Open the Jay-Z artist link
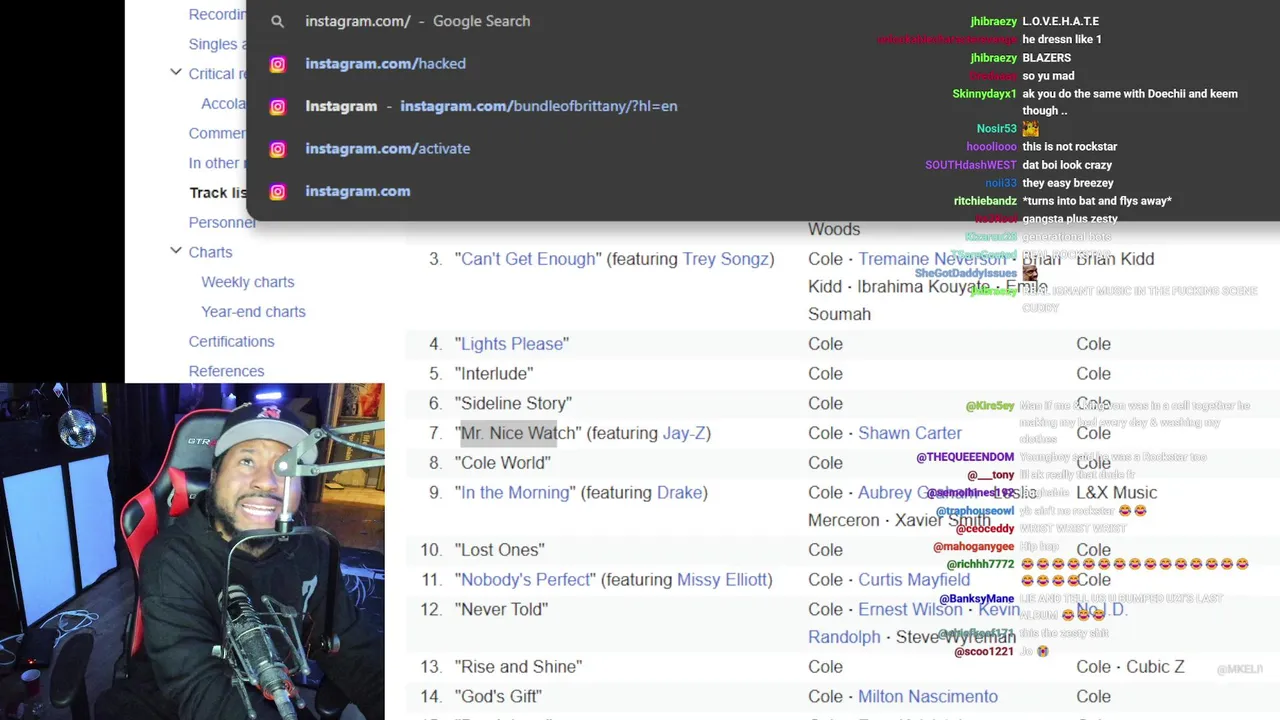Screen dimensions: 1280x720 tap(684, 433)
